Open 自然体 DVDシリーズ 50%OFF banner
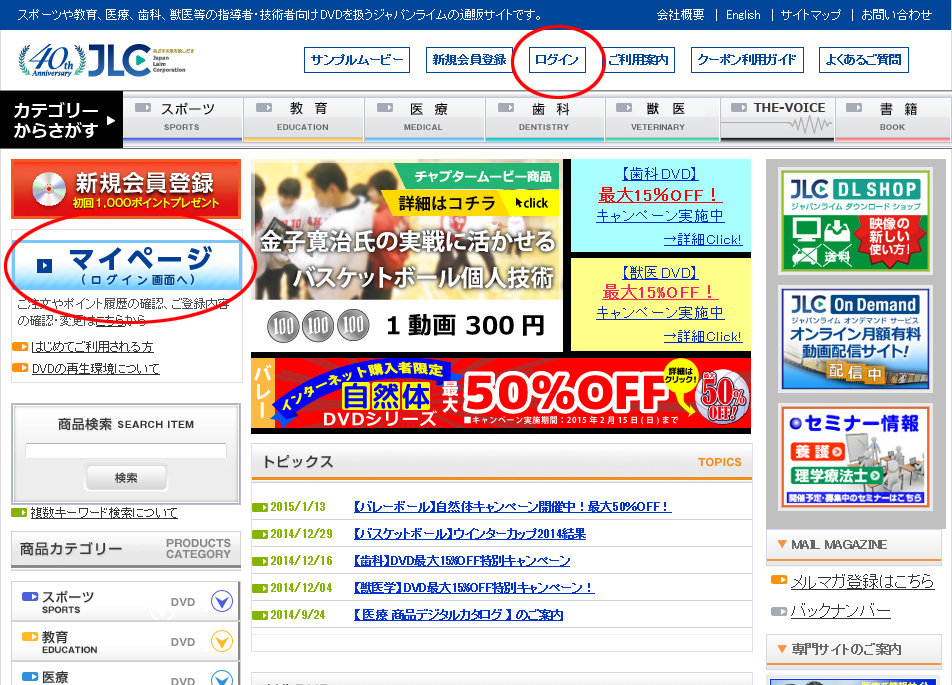 click(x=501, y=393)
